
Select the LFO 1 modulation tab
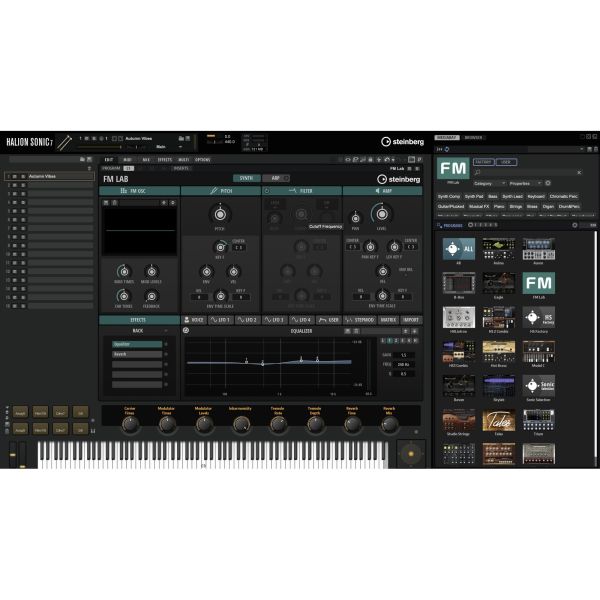point(221,320)
